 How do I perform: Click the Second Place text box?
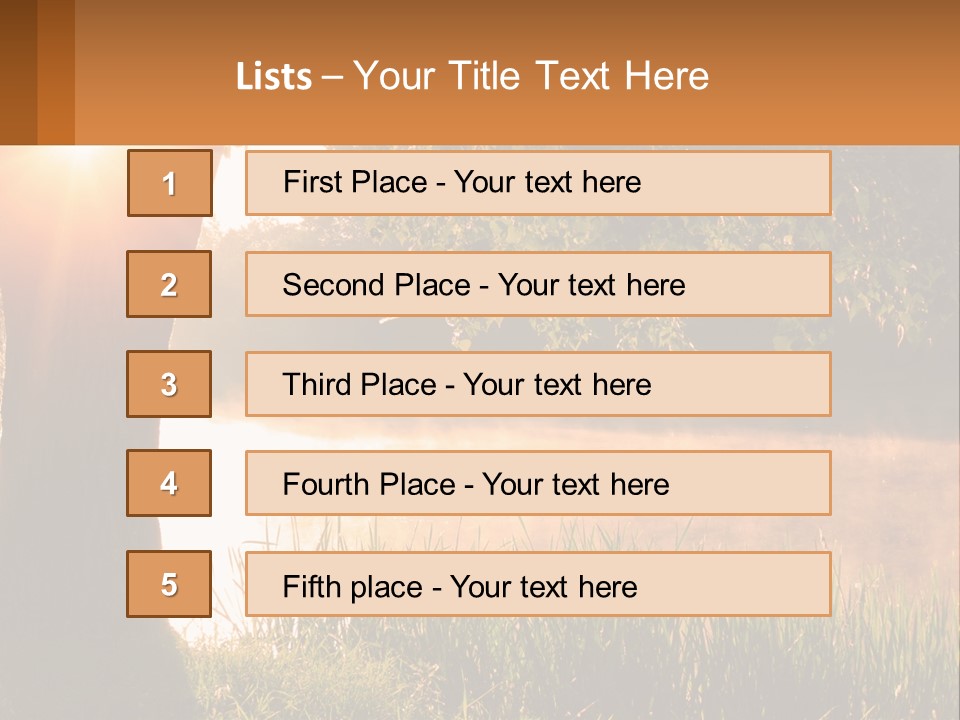(538, 284)
